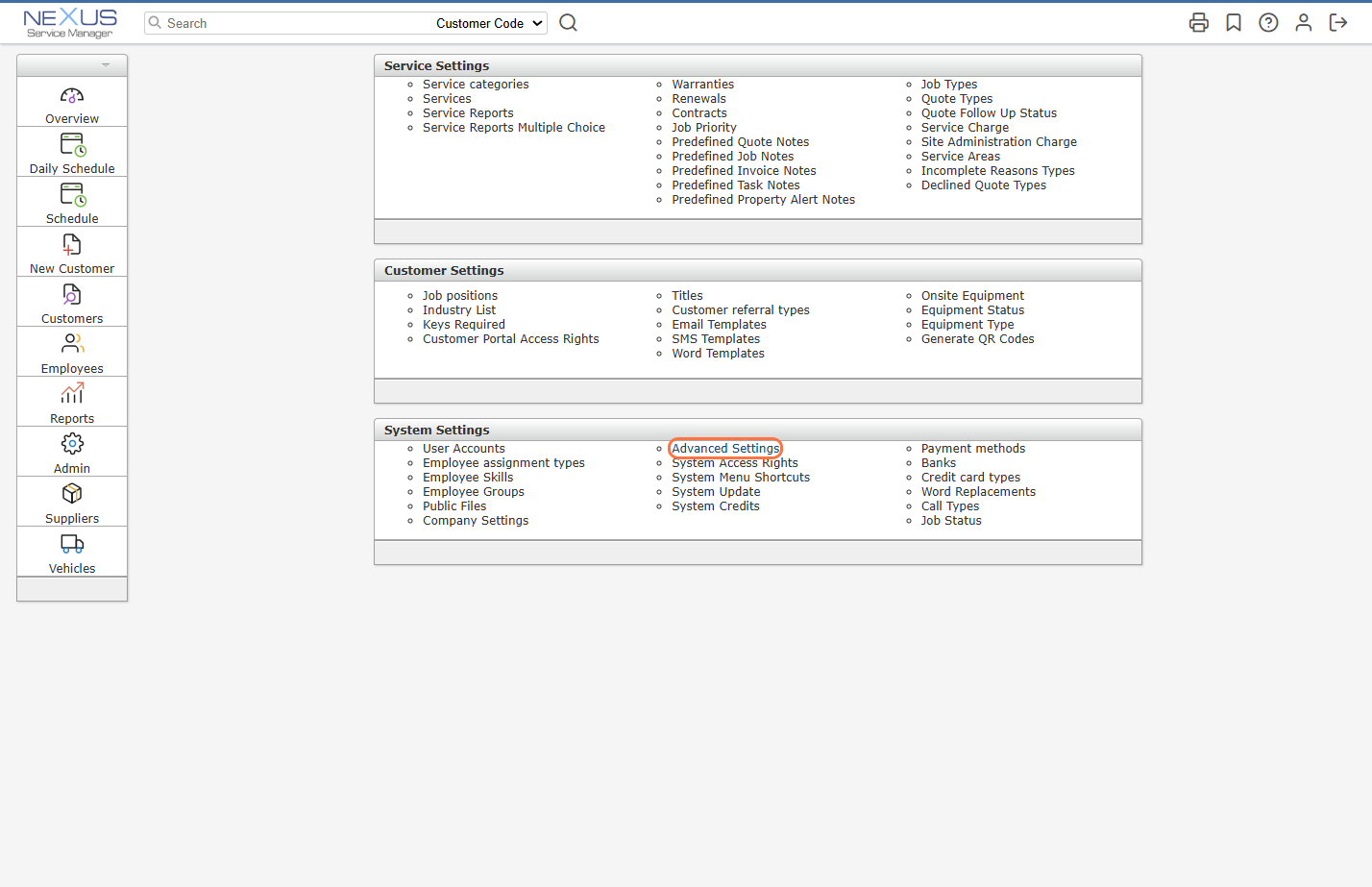Open Customer Portal Access Rights

tap(511, 339)
